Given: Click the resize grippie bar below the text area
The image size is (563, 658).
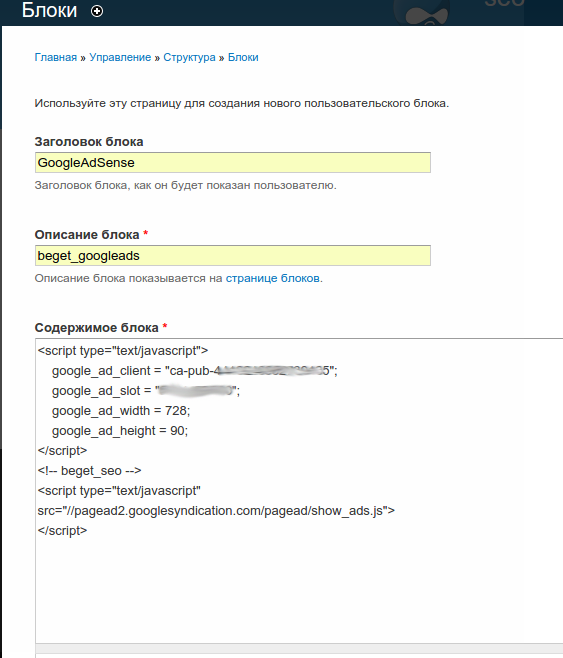Looking at the screenshot, I should [x=299, y=648].
